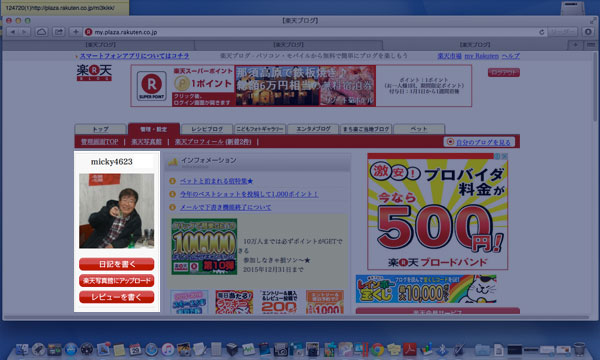This screenshot has width=600, height=360.
Task: Open the 楽天市場 link
Action: click(x=449, y=56)
